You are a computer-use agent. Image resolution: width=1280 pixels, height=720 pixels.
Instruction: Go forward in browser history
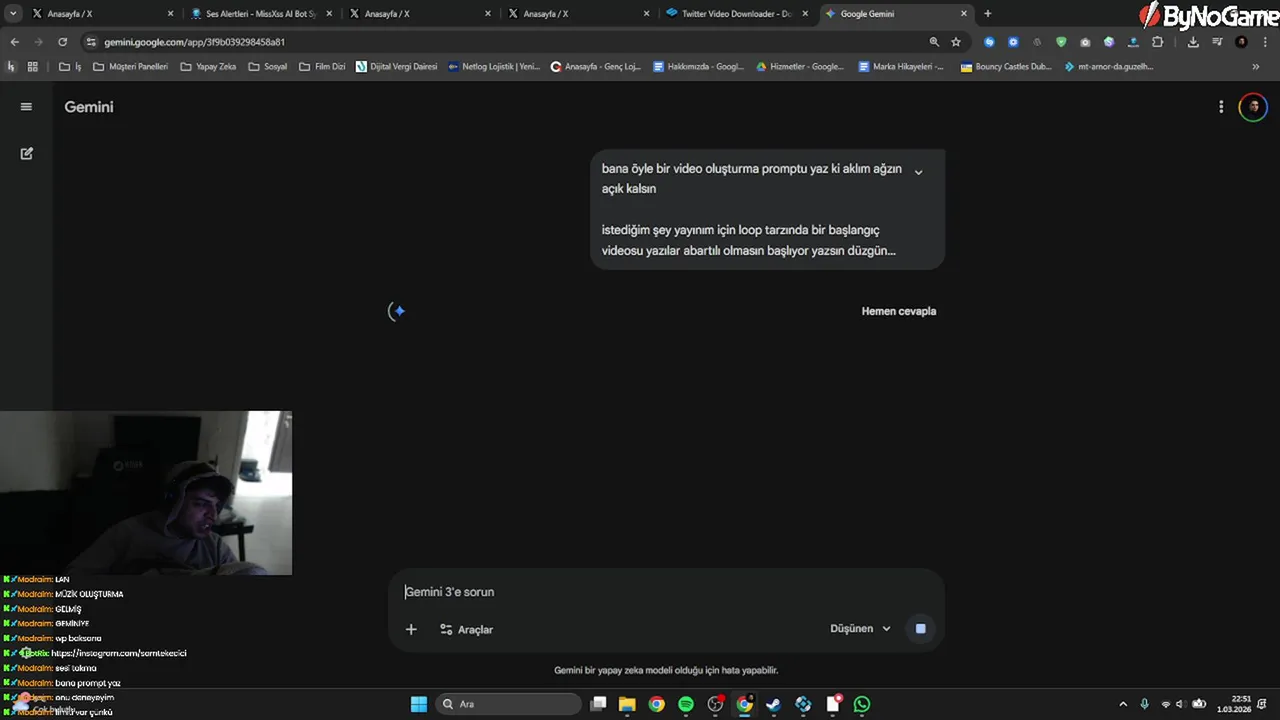tap(38, 42)
